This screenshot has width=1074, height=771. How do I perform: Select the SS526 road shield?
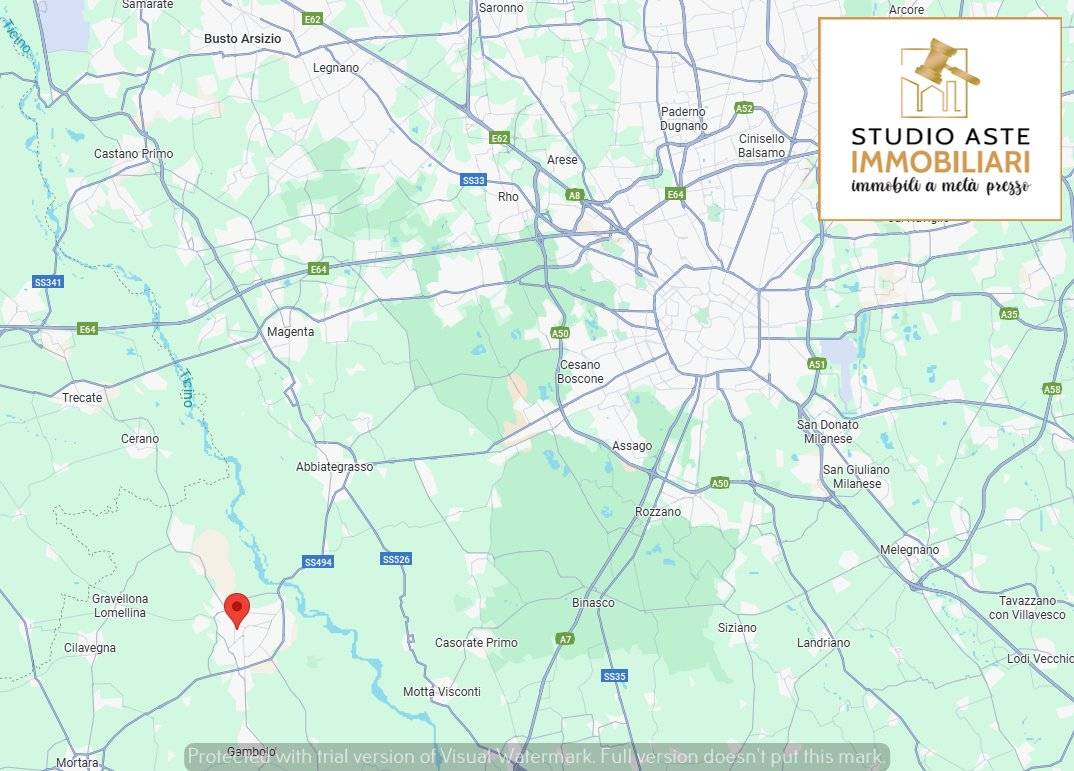(x=396, y=559)
